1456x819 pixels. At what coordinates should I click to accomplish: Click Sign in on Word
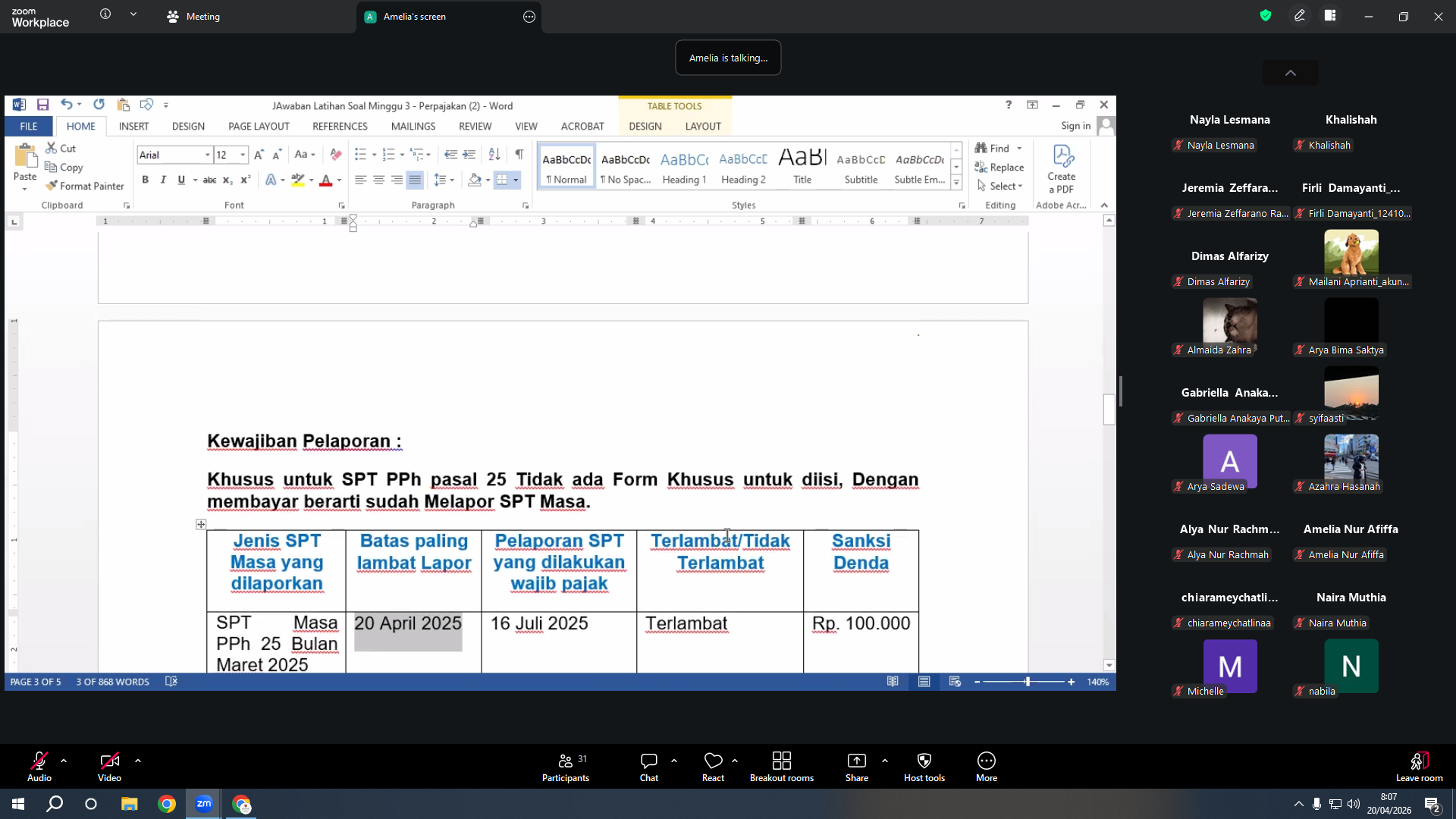1075,126
